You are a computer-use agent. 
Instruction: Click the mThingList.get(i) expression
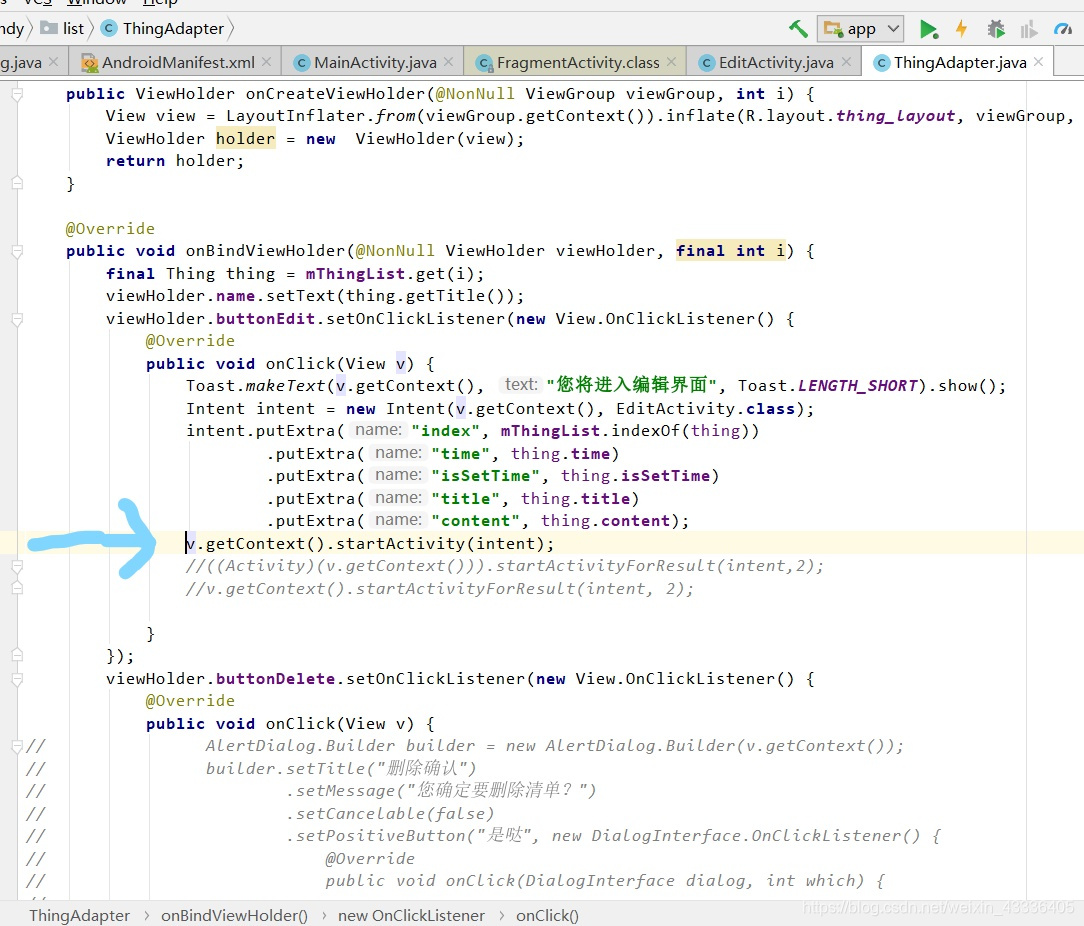pos(391,274)
